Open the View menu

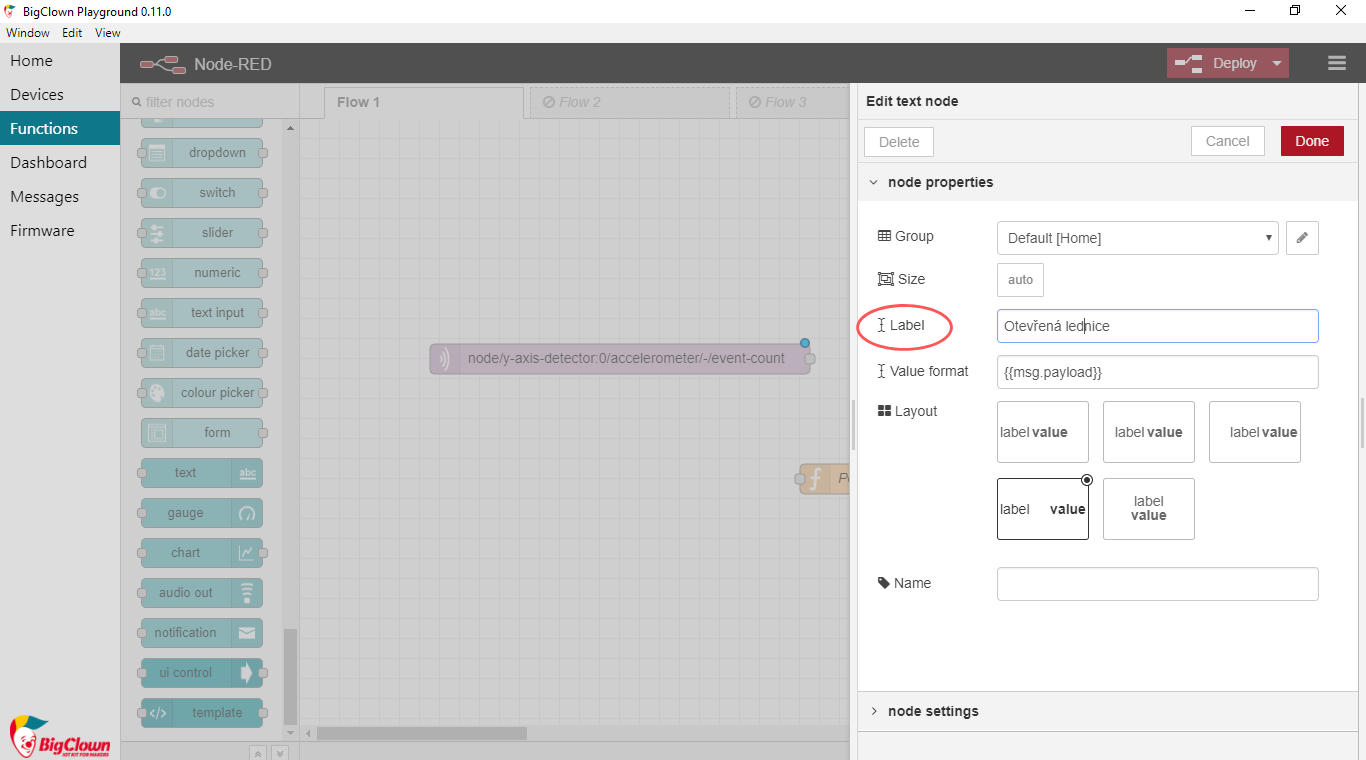[x=108, y=33]
